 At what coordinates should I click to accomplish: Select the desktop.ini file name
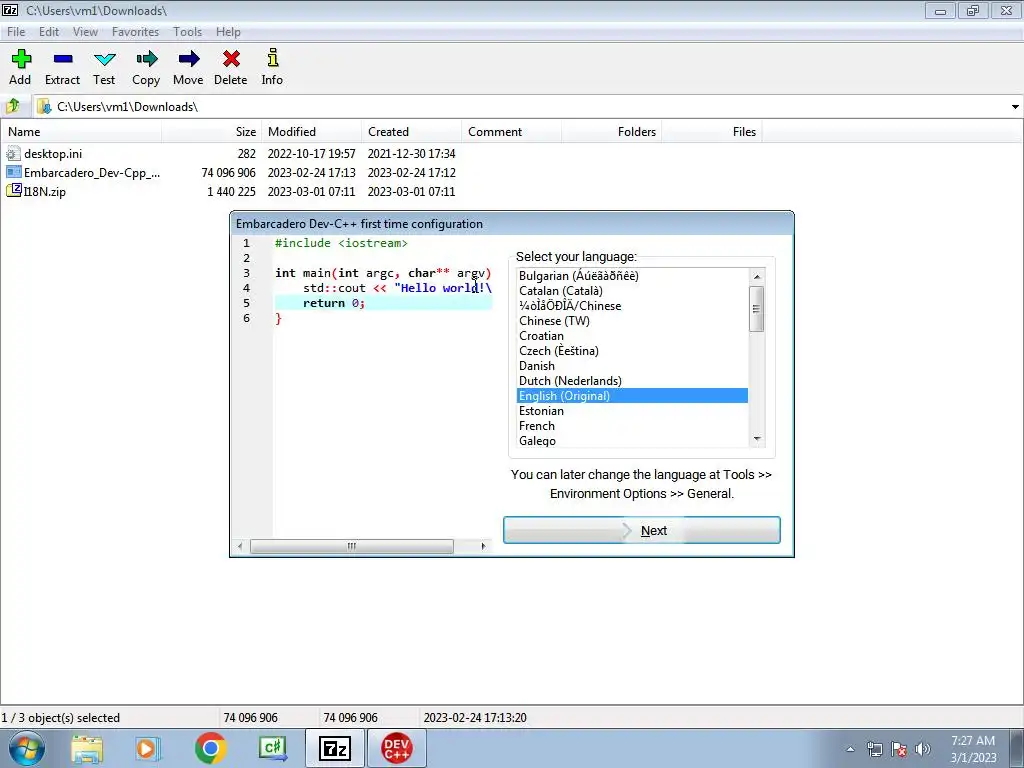pos(53,153)
